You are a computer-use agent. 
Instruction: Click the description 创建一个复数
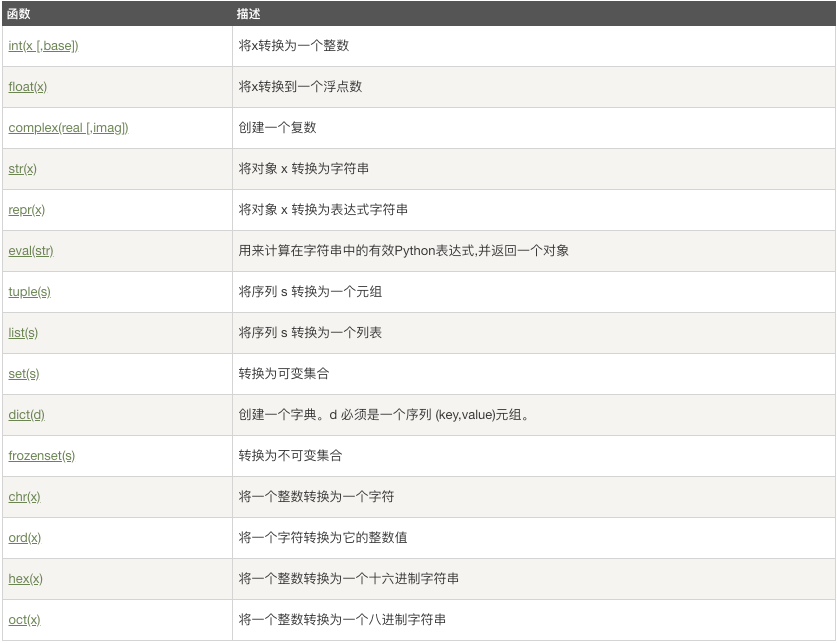(278, 128)
